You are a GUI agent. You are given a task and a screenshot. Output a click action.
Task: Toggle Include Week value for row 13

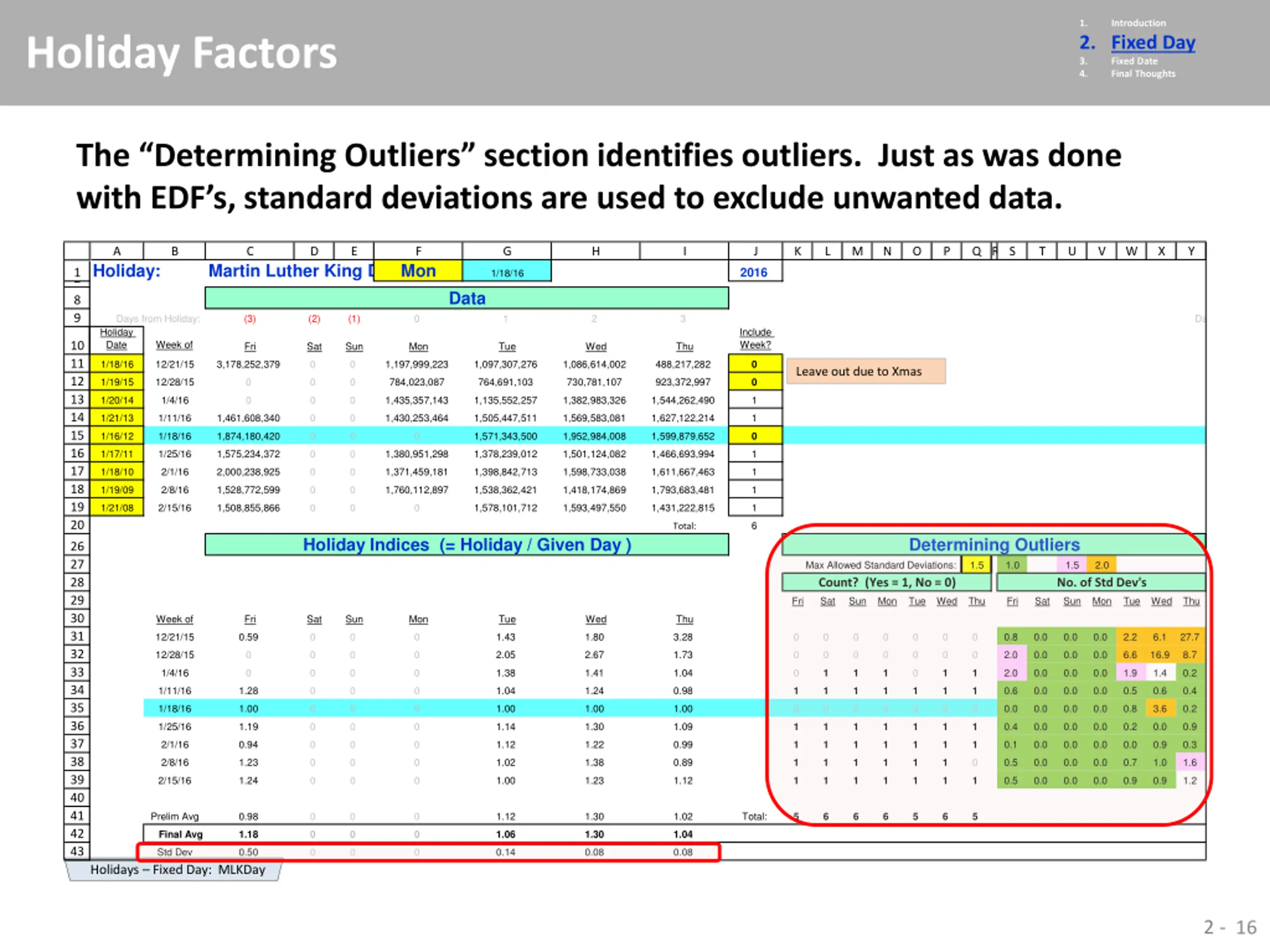[x=755, y=400]
